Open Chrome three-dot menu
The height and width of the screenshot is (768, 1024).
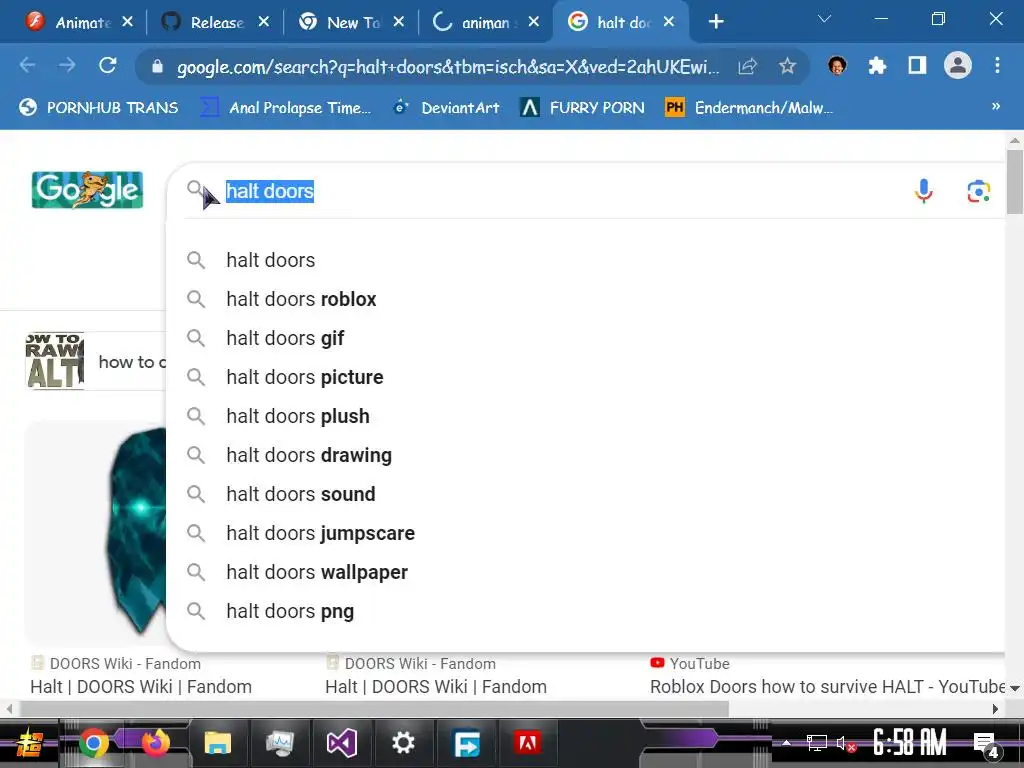click(997, 65)
